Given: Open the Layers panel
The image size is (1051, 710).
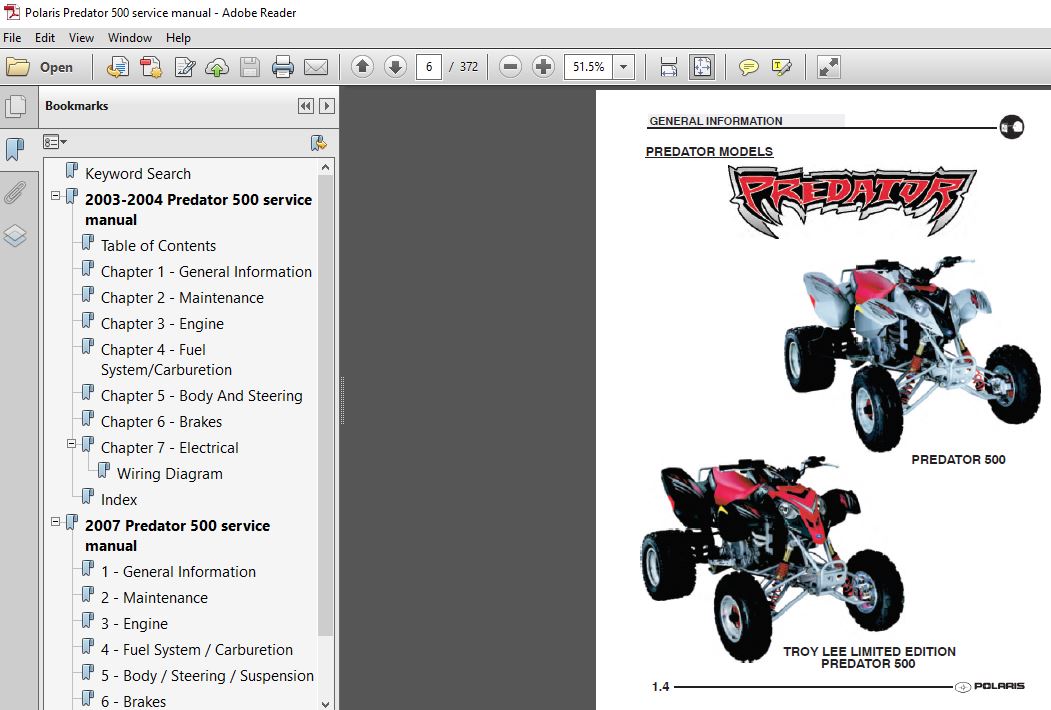Looking at the screenshot, I should click(15, 235).
